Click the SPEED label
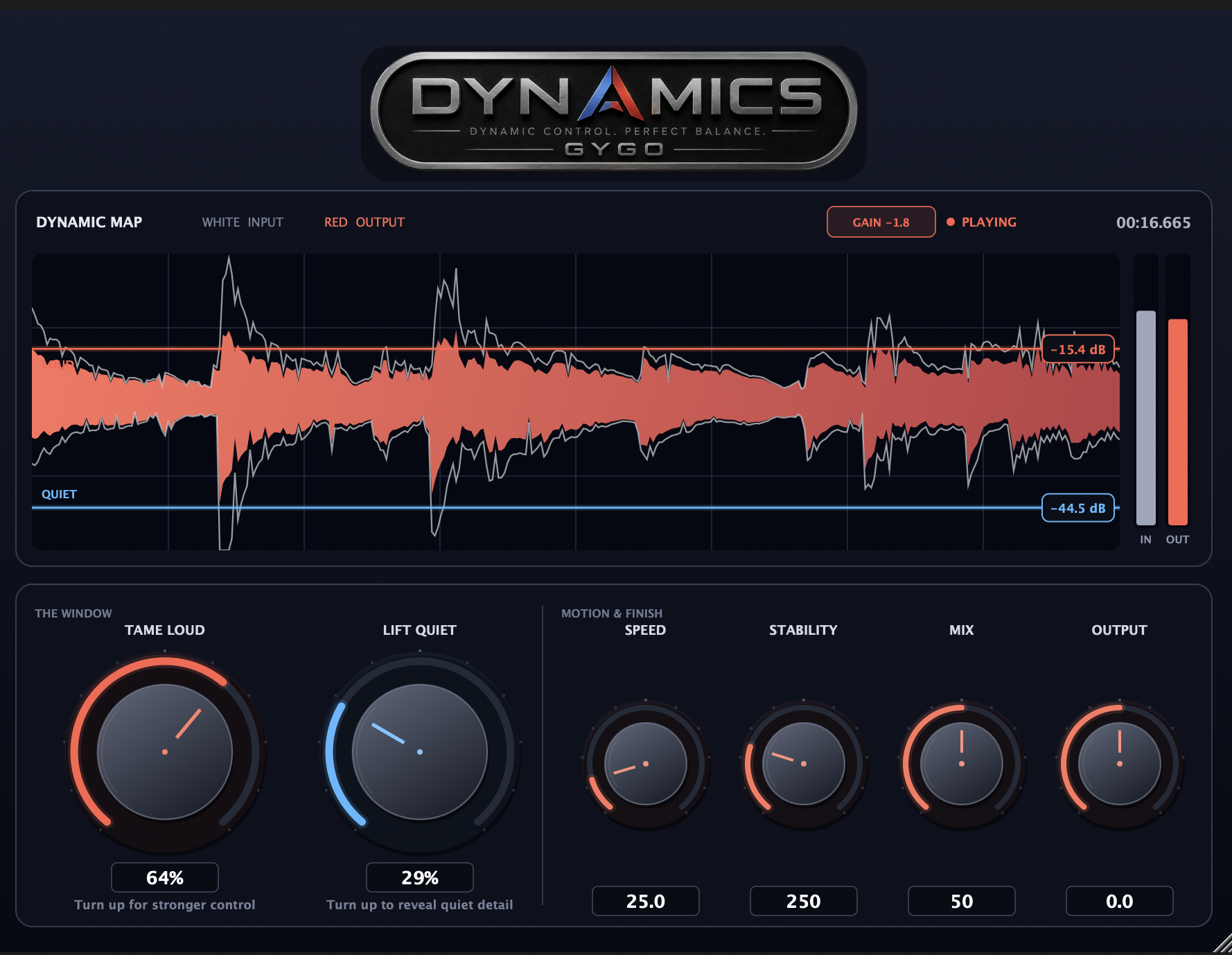This screenshot has height=955, width=1232. click(646, 630)
